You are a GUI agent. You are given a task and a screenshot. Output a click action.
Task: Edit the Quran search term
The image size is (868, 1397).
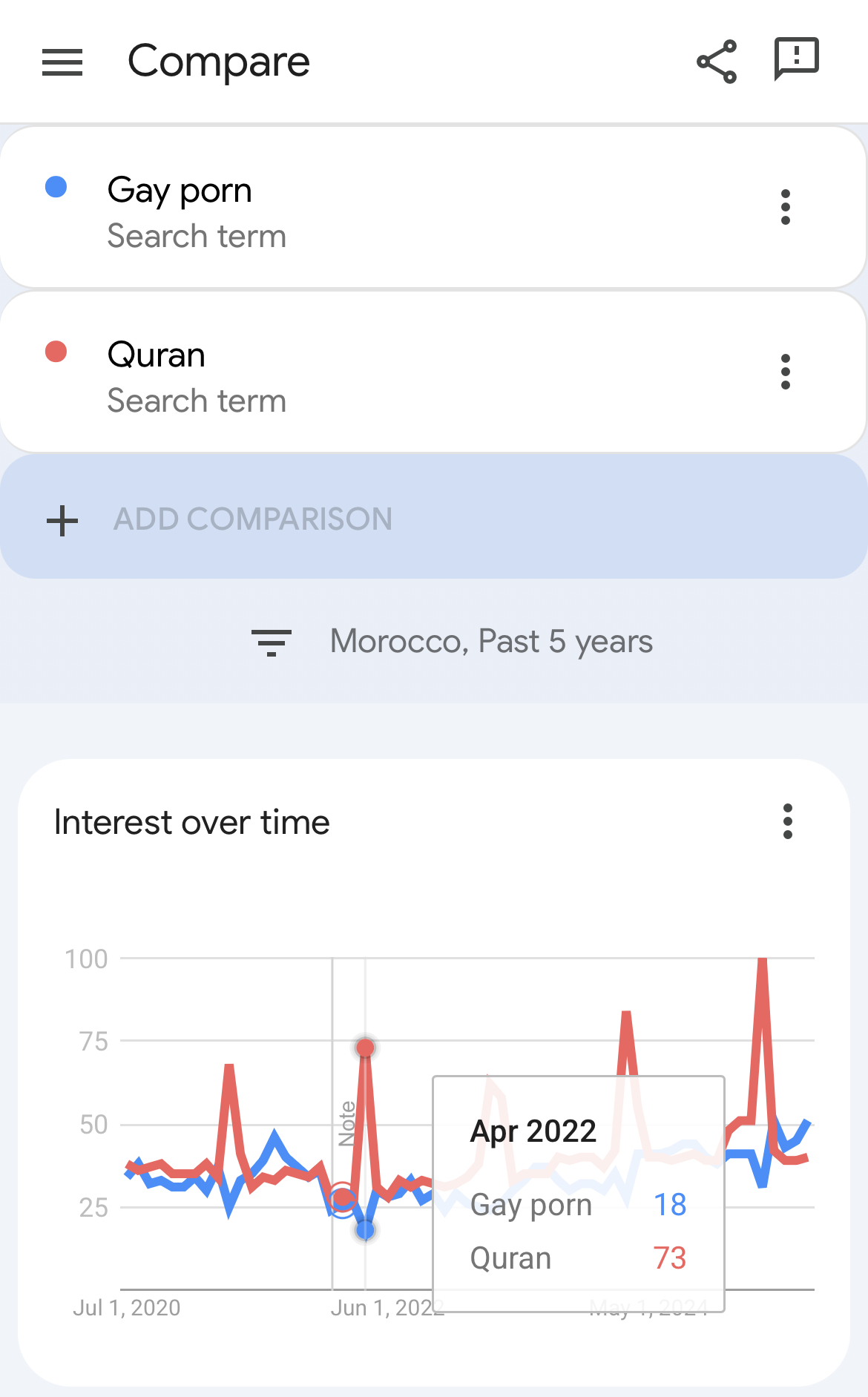(x=157, y=355)
